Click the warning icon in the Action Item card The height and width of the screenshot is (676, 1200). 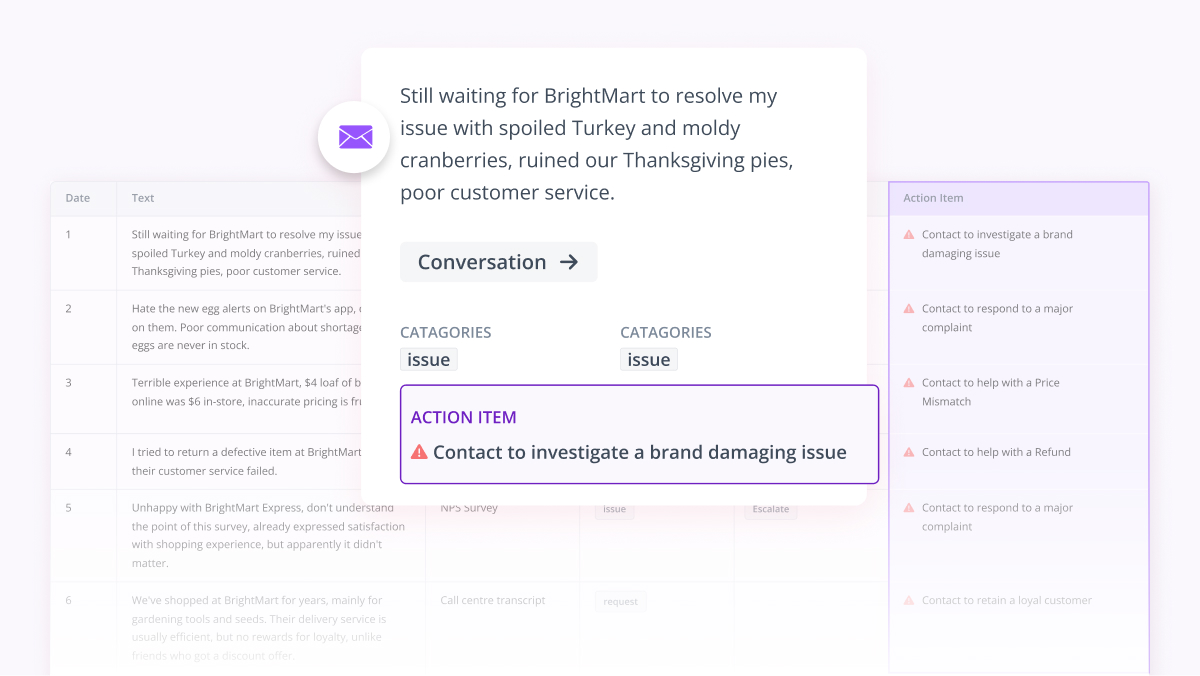419,452
